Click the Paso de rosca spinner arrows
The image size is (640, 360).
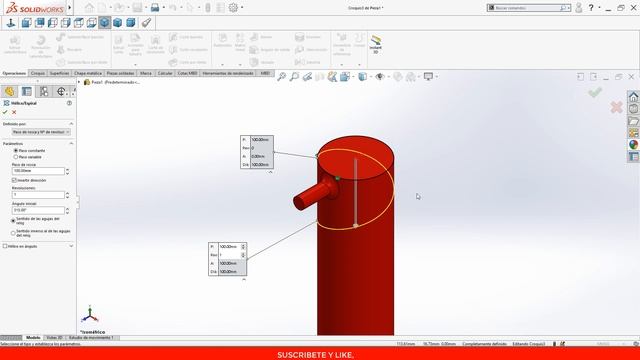[x=67, y=171]
